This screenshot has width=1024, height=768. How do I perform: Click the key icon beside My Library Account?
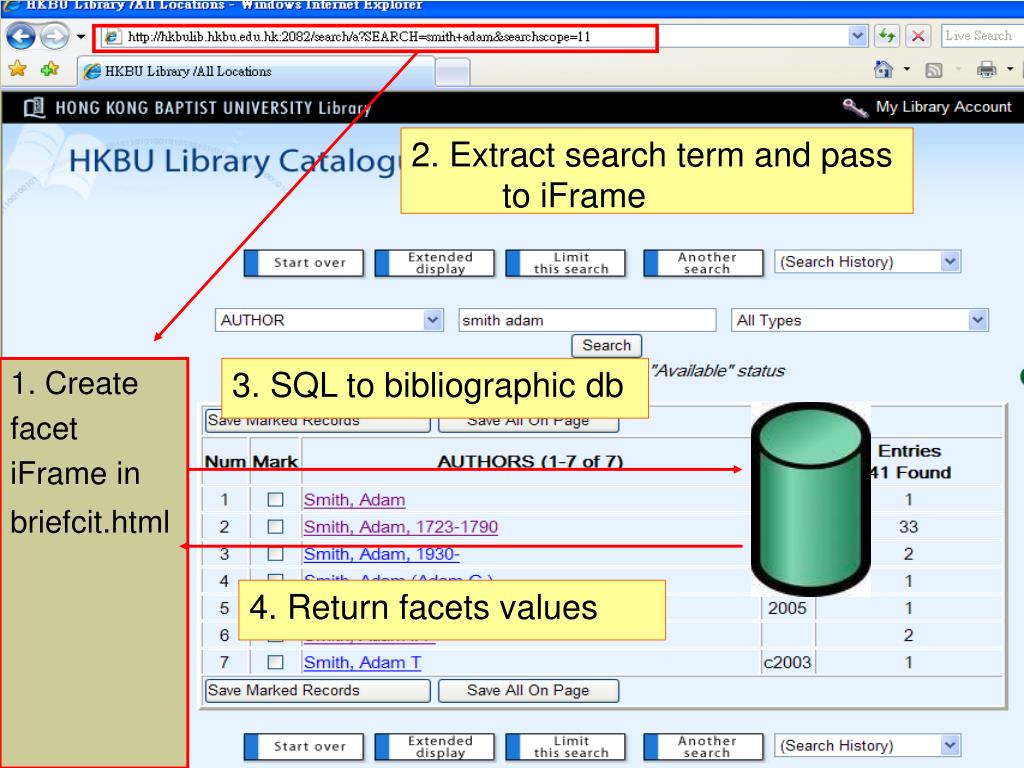click(x=855, y=108)
